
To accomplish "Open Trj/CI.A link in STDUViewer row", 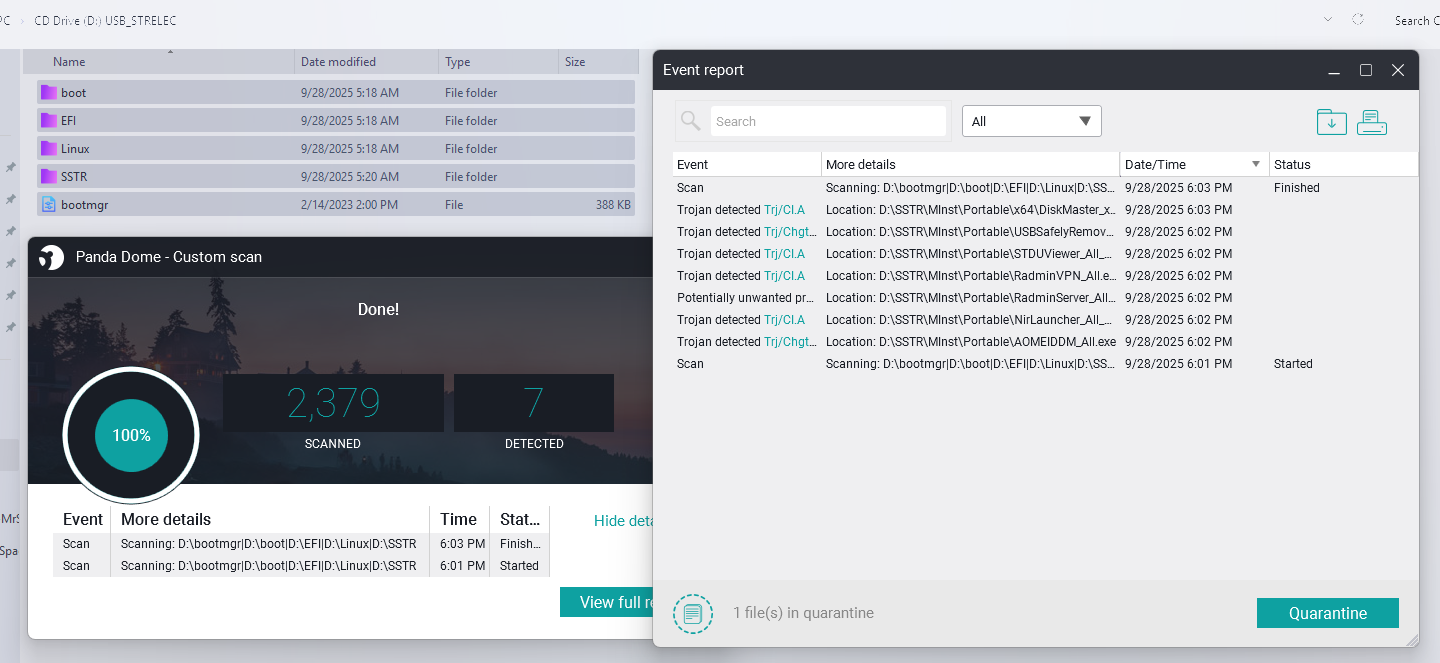I will click(x=785, y=254).
